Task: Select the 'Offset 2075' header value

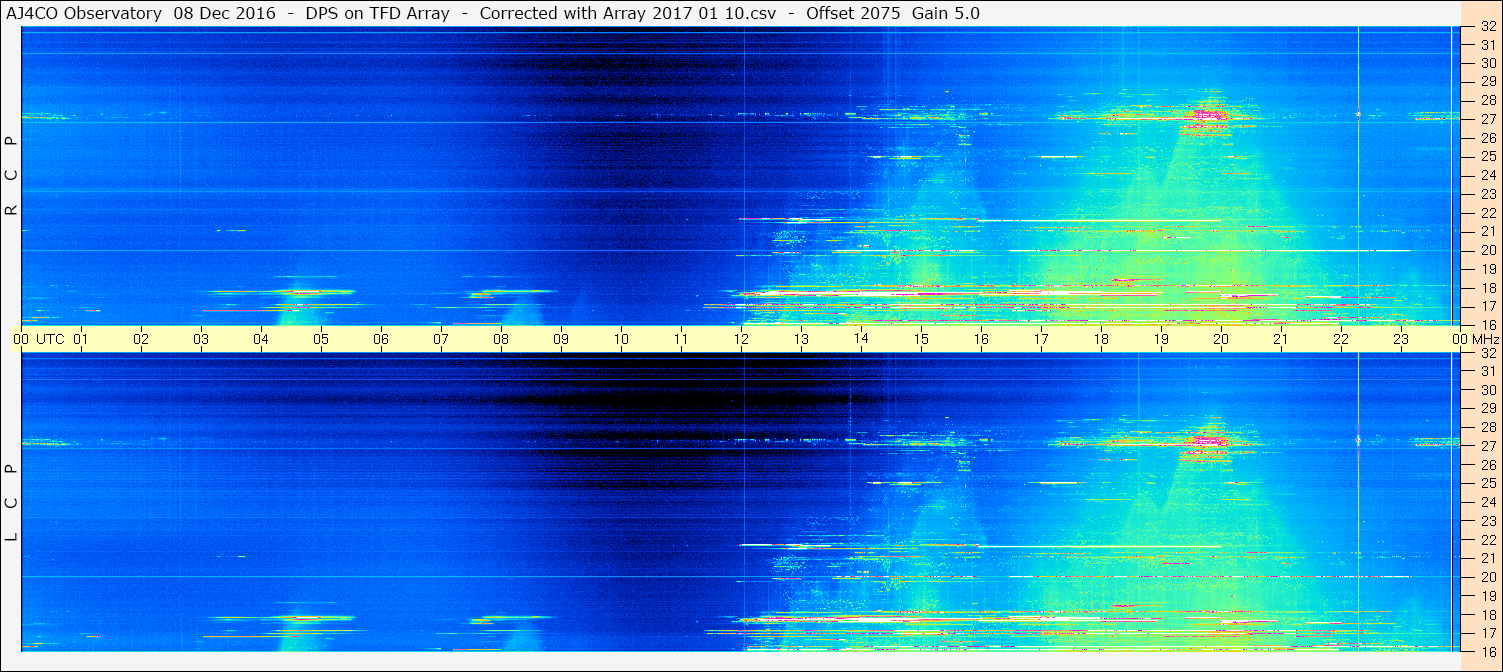Action: point(853,13)
